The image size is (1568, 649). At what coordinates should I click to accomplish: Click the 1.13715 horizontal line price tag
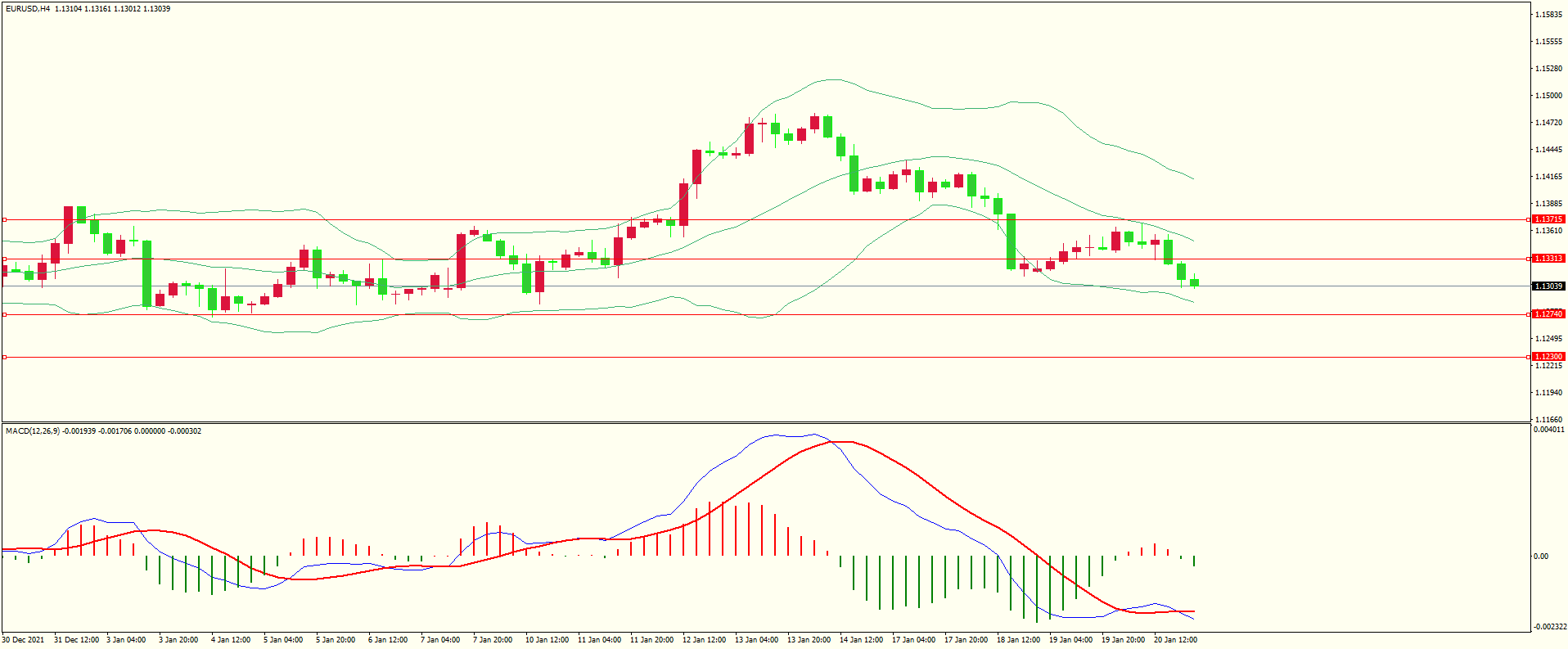click(x=1548, y=219)
